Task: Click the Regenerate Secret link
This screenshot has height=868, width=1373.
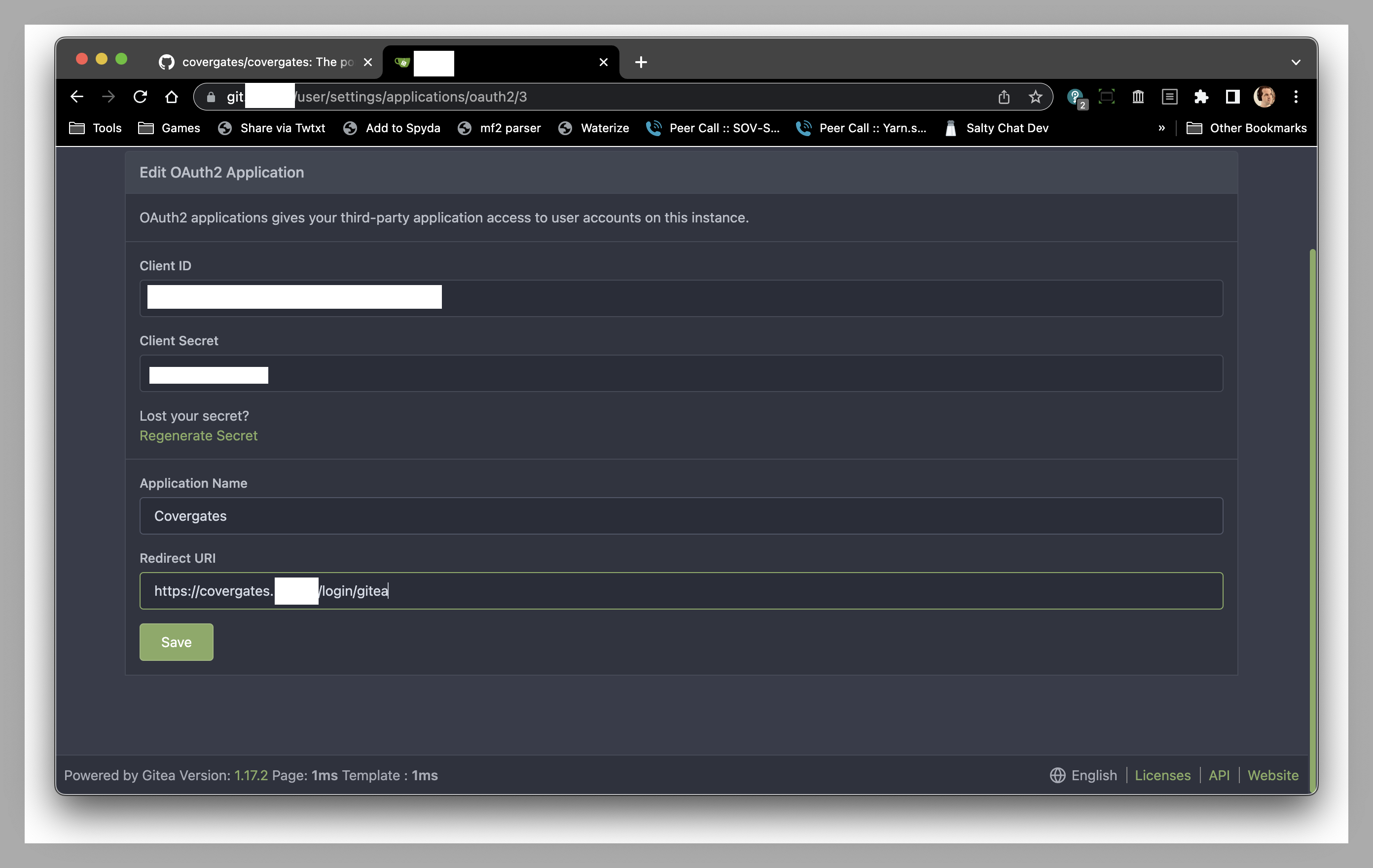Action: [198, 435]
